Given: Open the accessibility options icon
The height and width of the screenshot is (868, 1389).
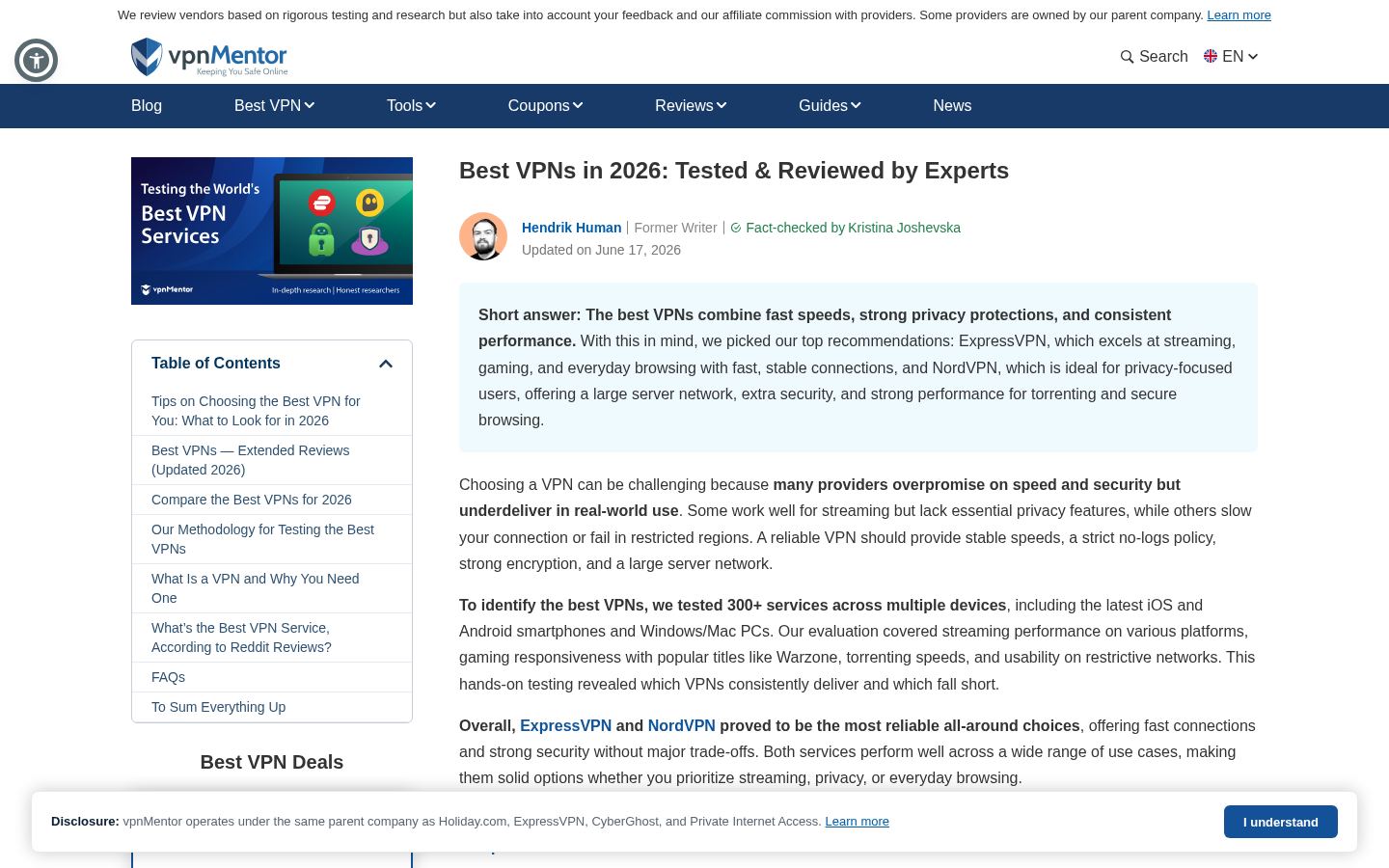Looking at the screenshot, I should pos(36,61).
